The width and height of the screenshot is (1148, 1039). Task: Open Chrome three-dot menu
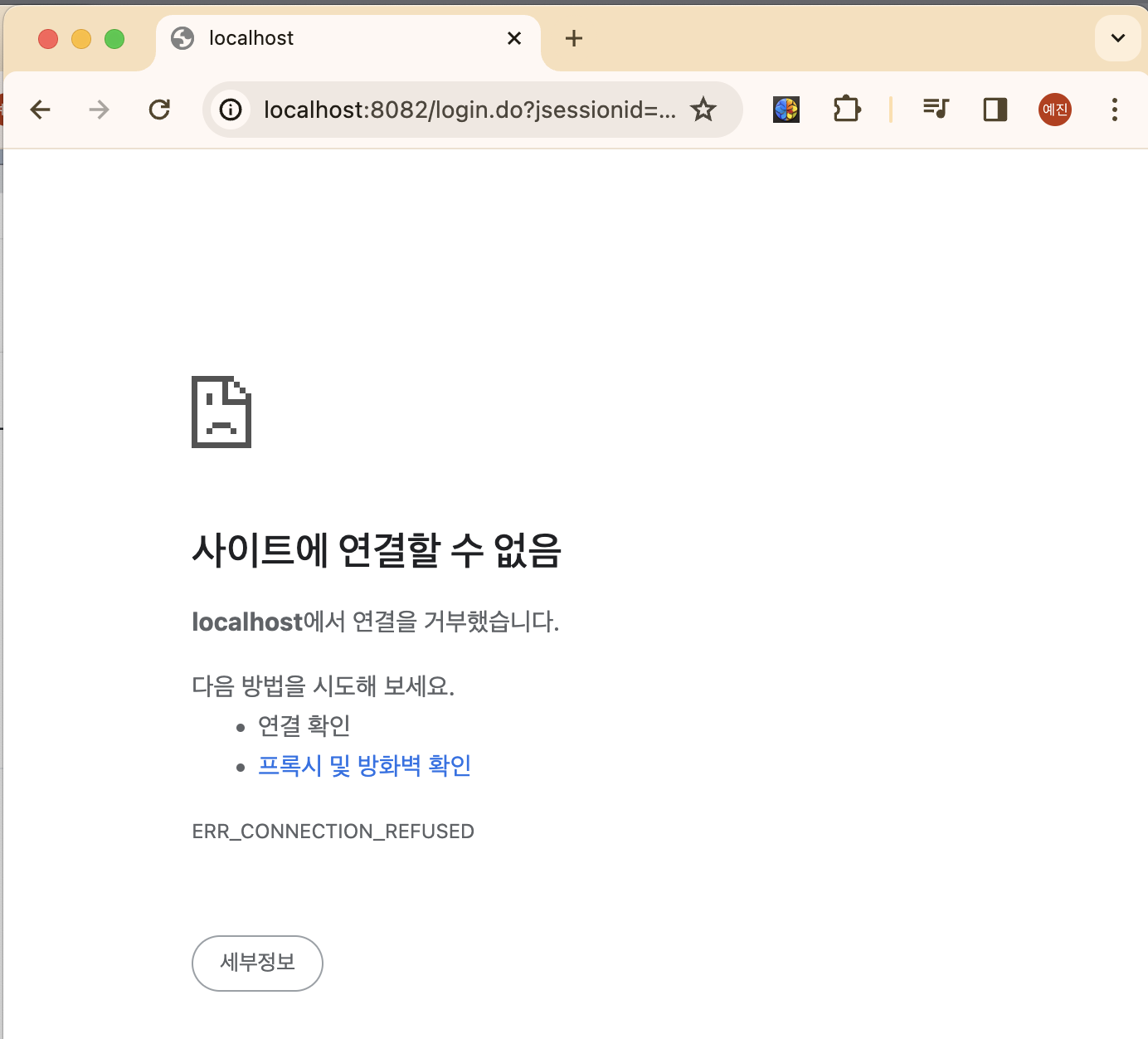pos(1114,110)
